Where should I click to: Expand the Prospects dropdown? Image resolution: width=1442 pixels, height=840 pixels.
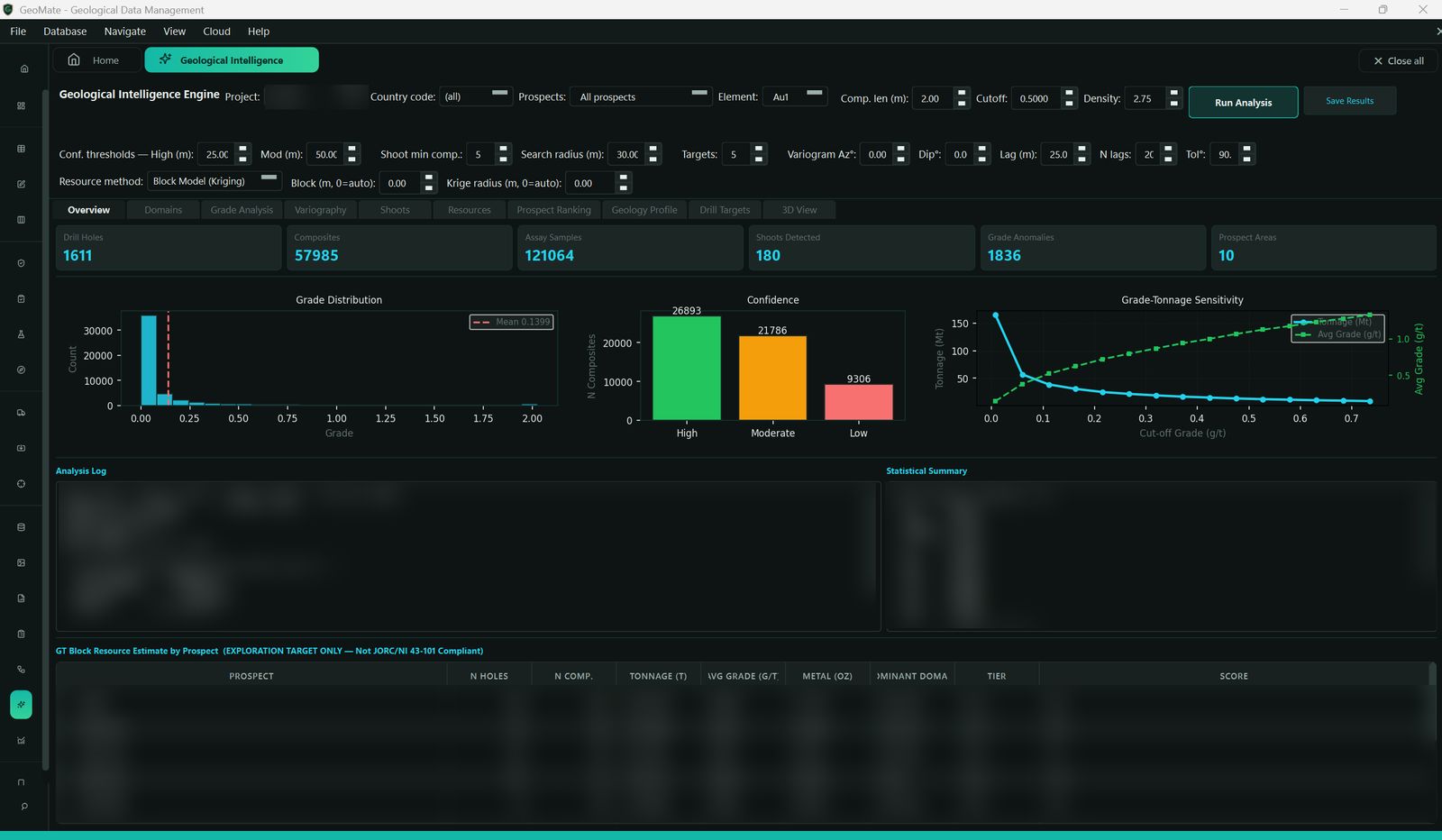tap(641, 96)
